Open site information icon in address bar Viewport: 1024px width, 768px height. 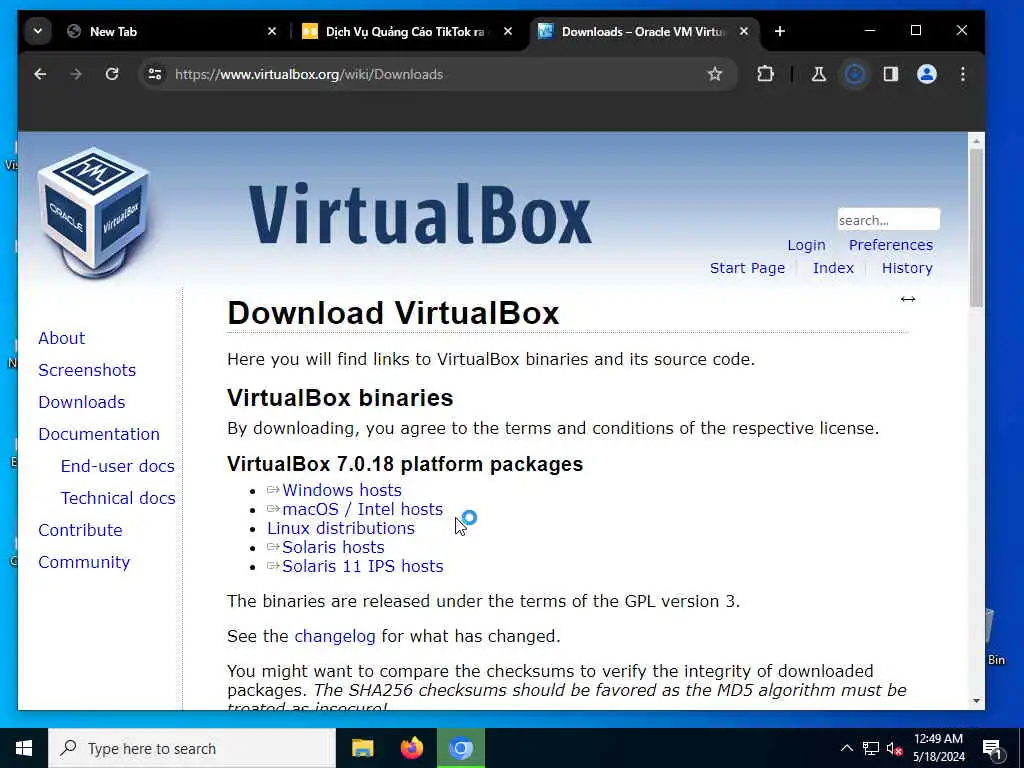click(155, 74)
